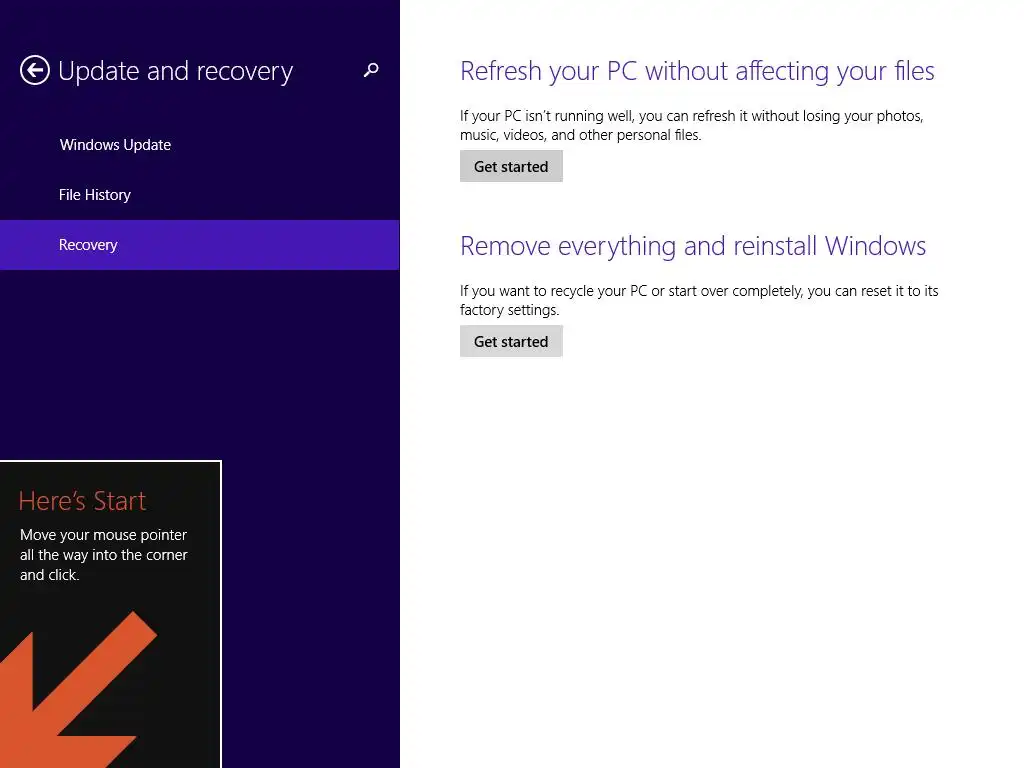Click the factory settings description text
Screen dimensions: 1024x768
[x=699, y=300]
